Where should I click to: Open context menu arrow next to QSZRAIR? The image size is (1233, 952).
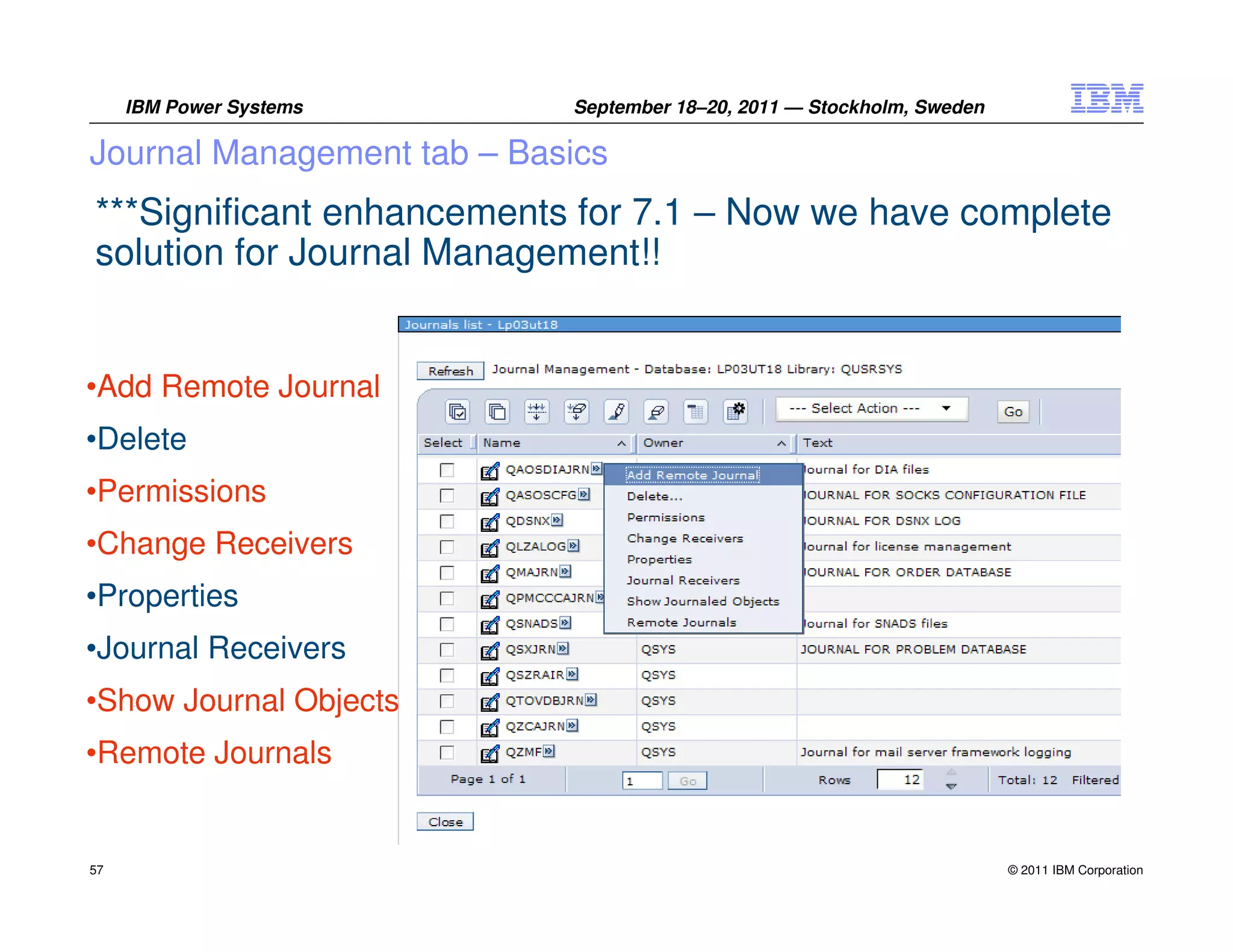572,675
